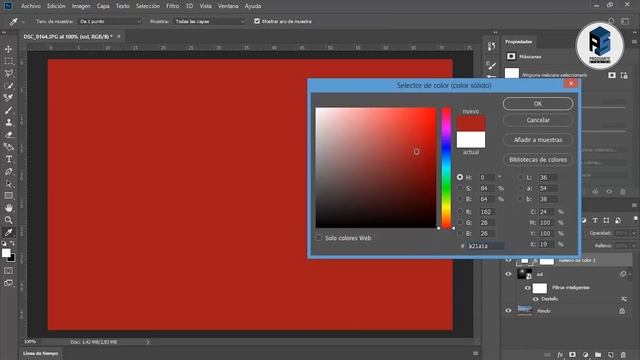Select the Brush tool
The image size is (640, 360).
[8, 110]
